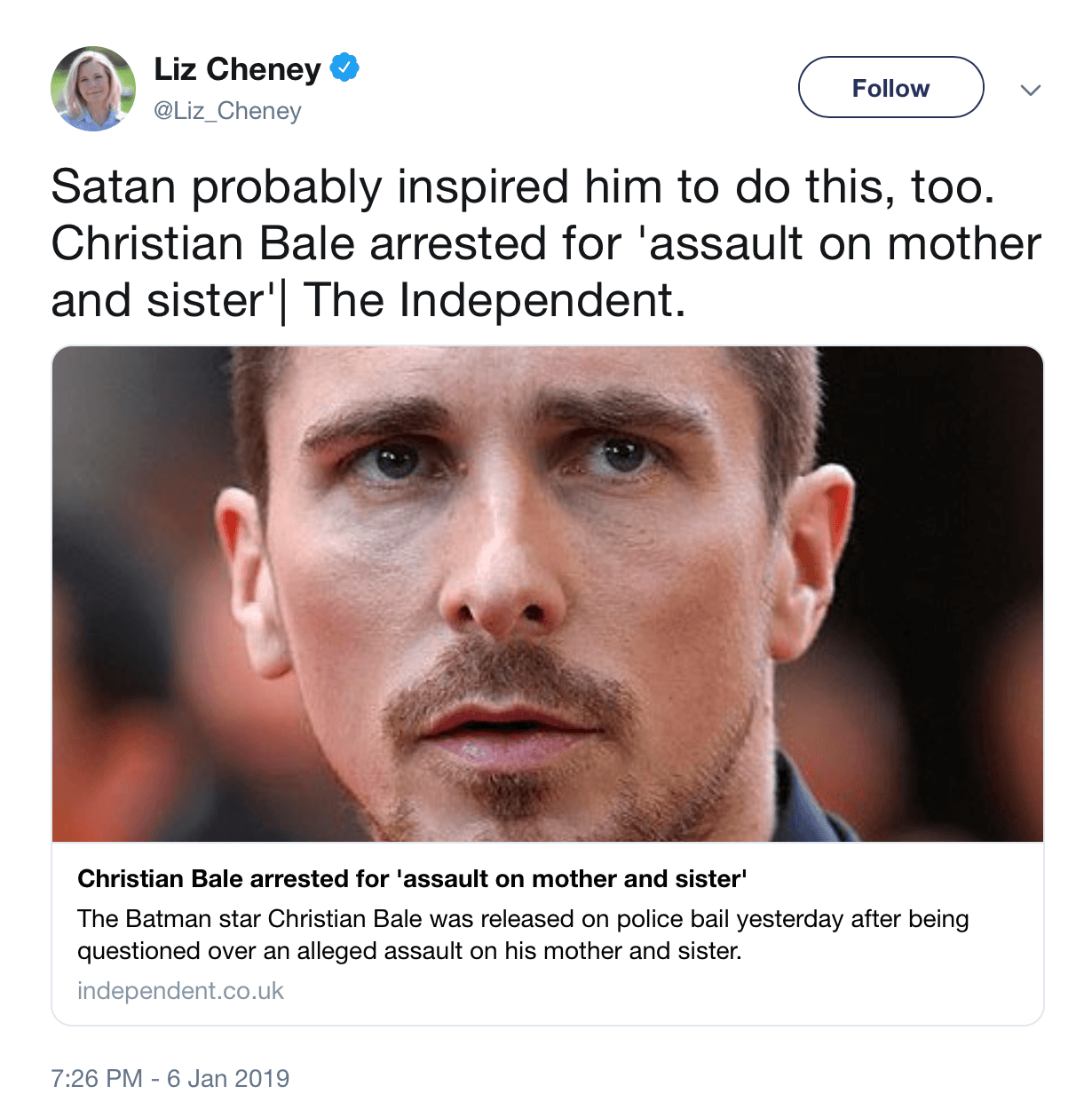The height and width of the screenshot is (1110, 1092).
Task: Click the blue verified badge icon
Action: [x=344, y=67]
